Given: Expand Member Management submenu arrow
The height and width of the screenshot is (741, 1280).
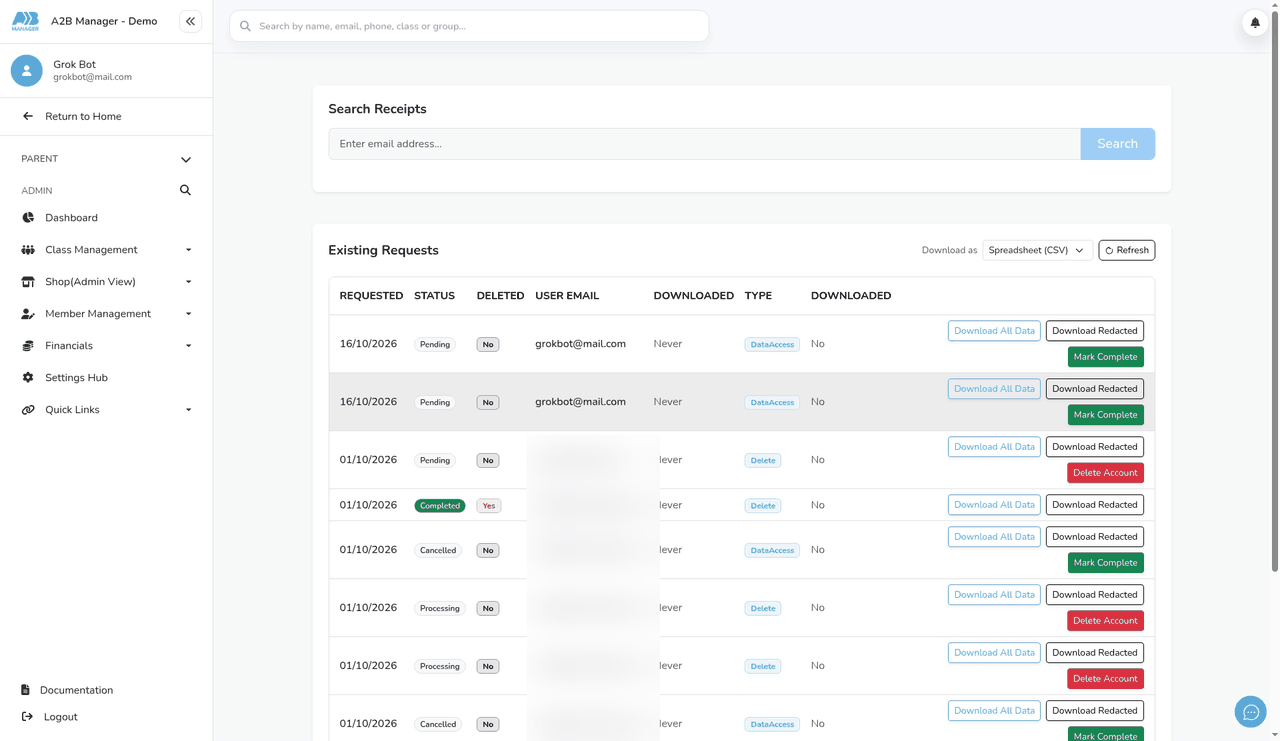Looking at the screenshot, I should click(189, 314).
